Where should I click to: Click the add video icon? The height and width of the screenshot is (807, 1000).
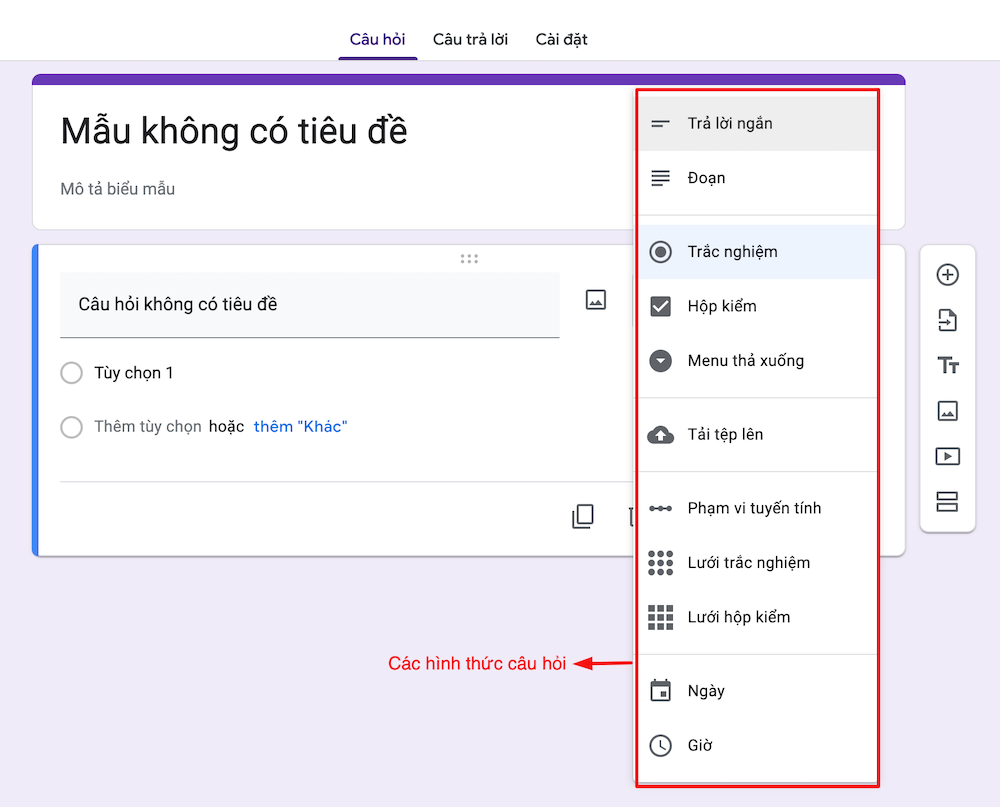947,456
